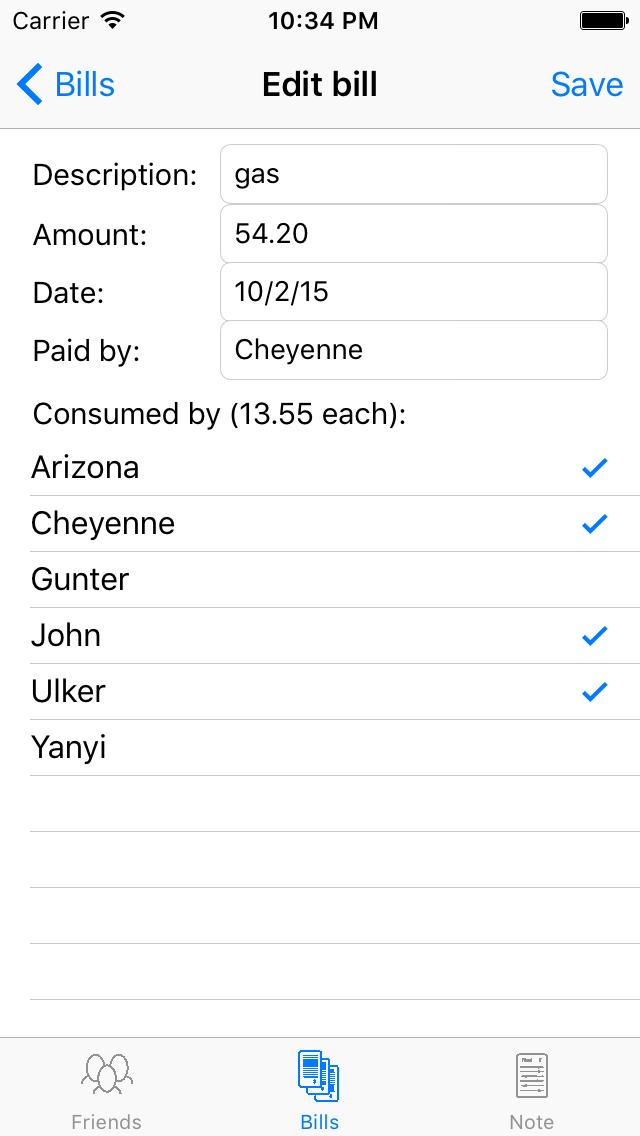The width and height of the screenshot is (640, 1136).
Task: Tap the back chevron arrow
Action: (x=30, y=85)
